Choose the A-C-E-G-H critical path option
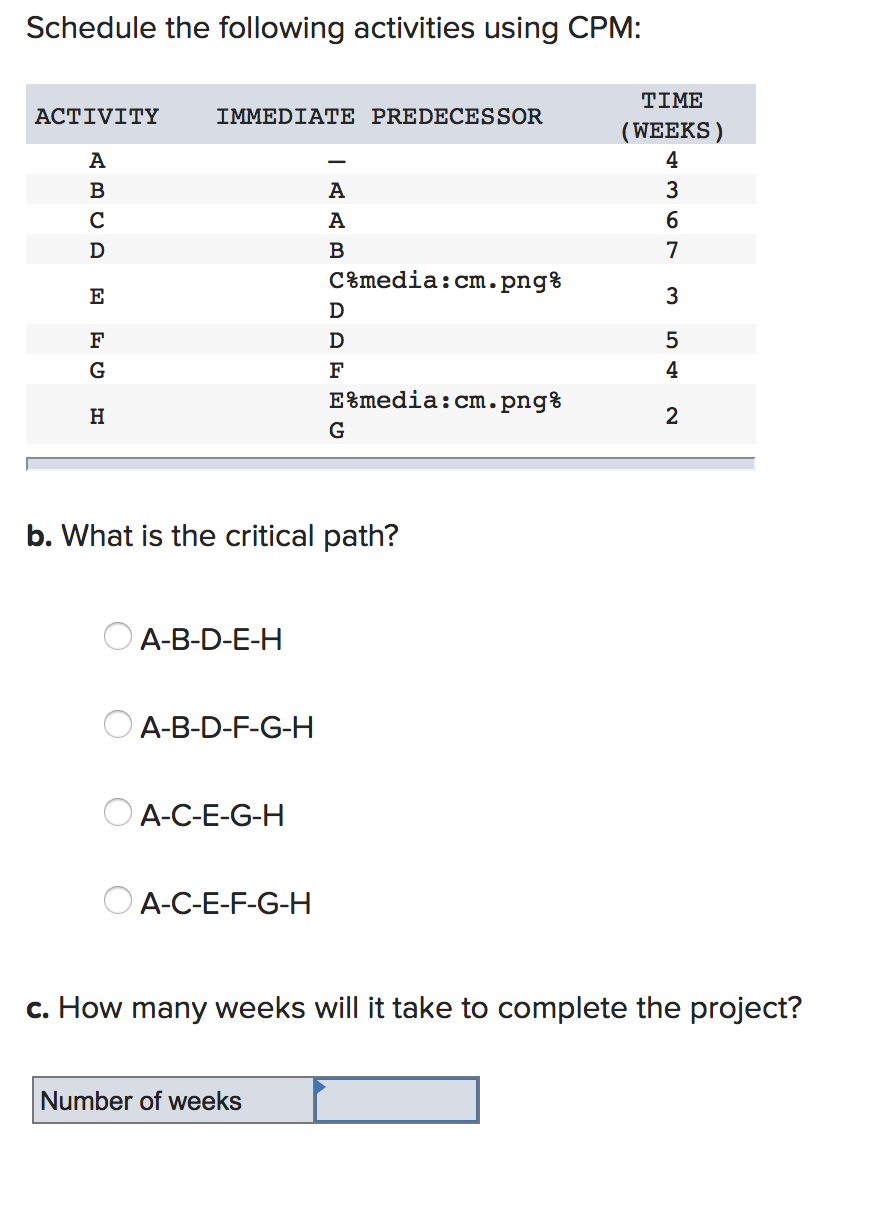 click(117, 813)
